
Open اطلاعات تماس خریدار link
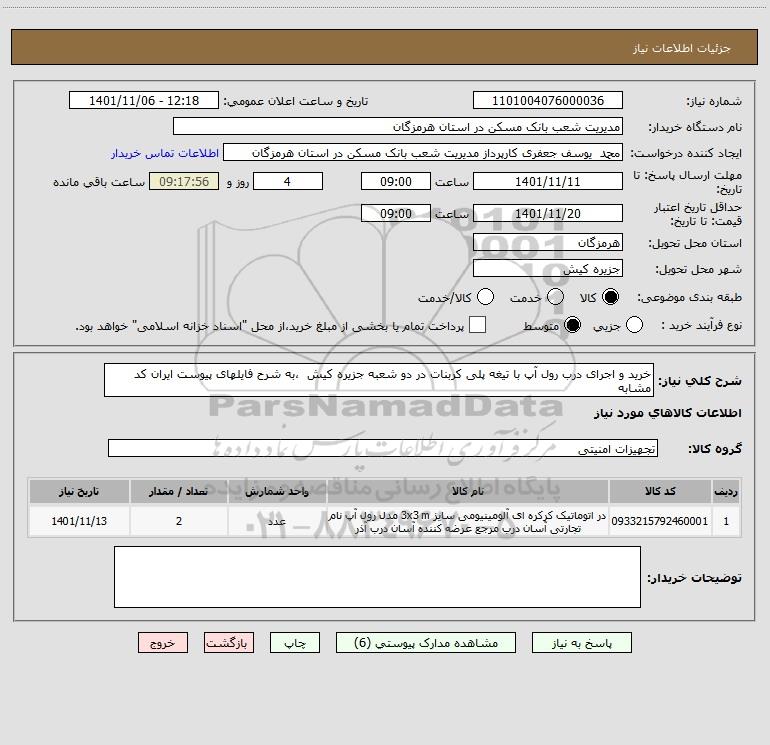point(165,153)
